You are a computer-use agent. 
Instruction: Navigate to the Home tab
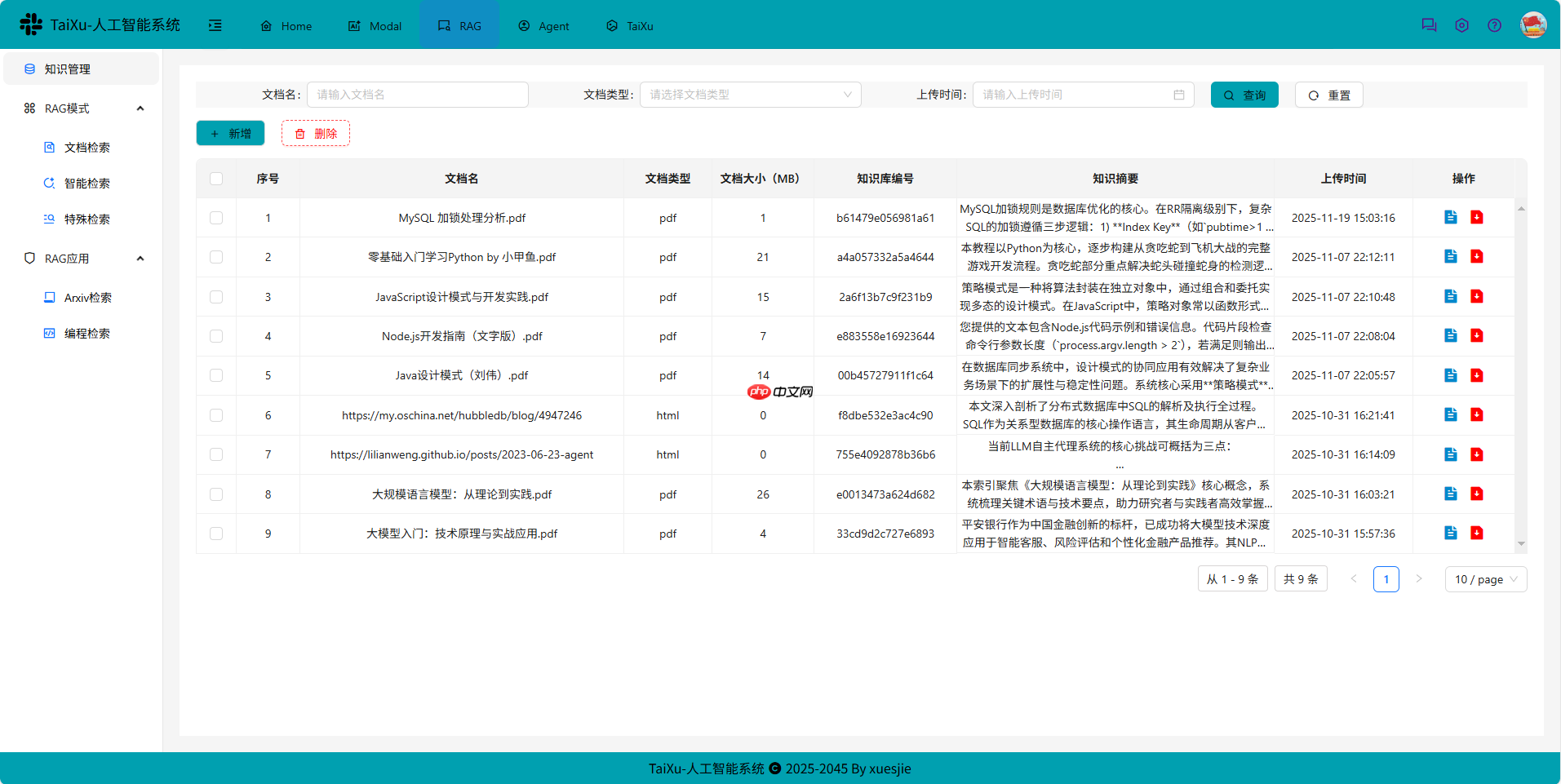(286, 25)
